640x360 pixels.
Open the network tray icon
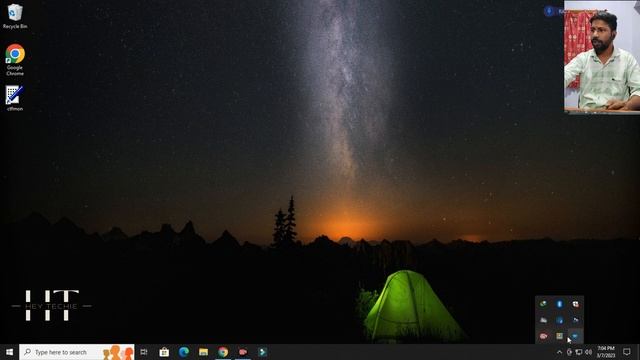(x=579, y=352)
